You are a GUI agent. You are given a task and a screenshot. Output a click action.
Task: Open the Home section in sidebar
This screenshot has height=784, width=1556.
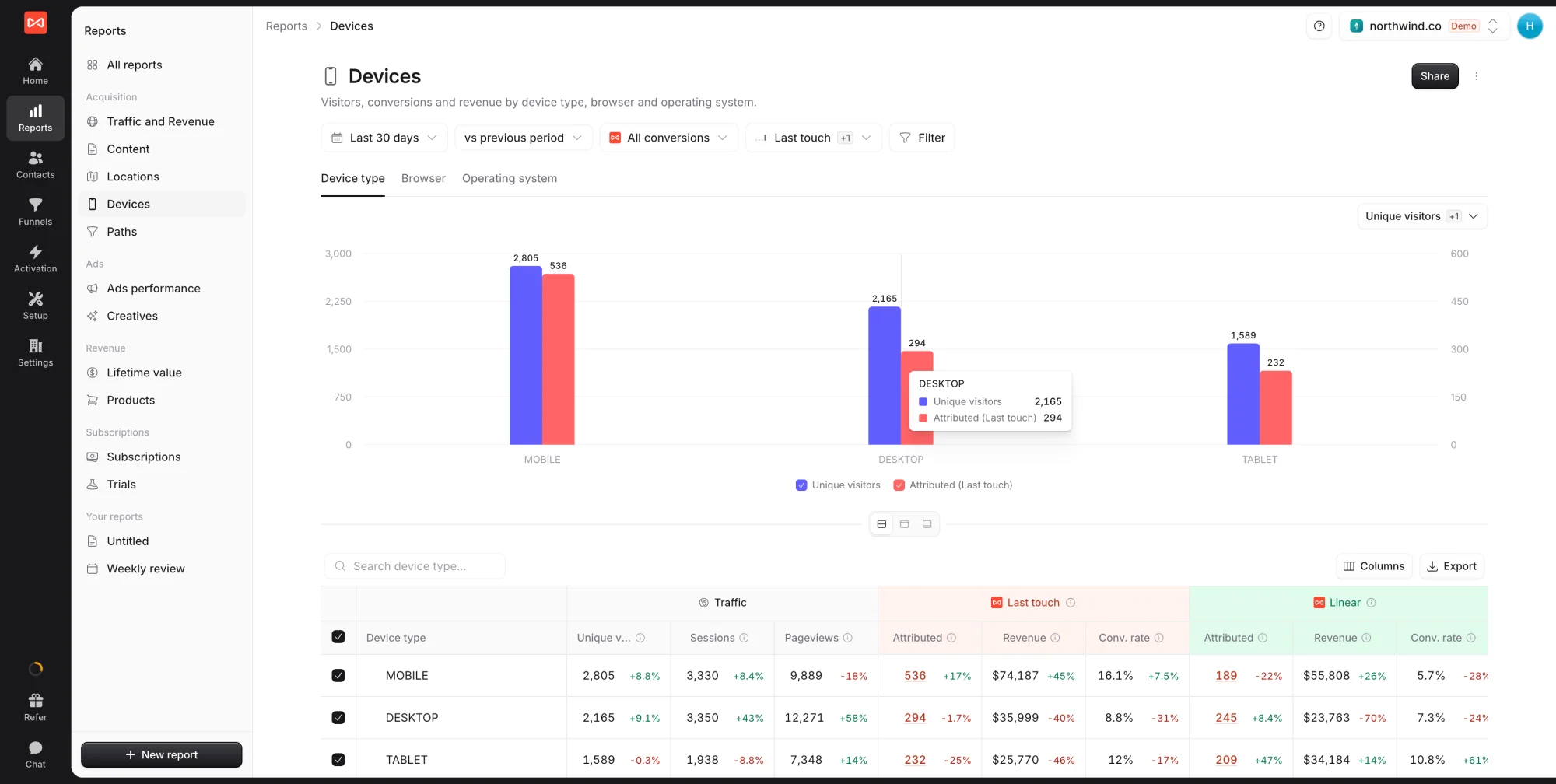click(x=35, y=71)
